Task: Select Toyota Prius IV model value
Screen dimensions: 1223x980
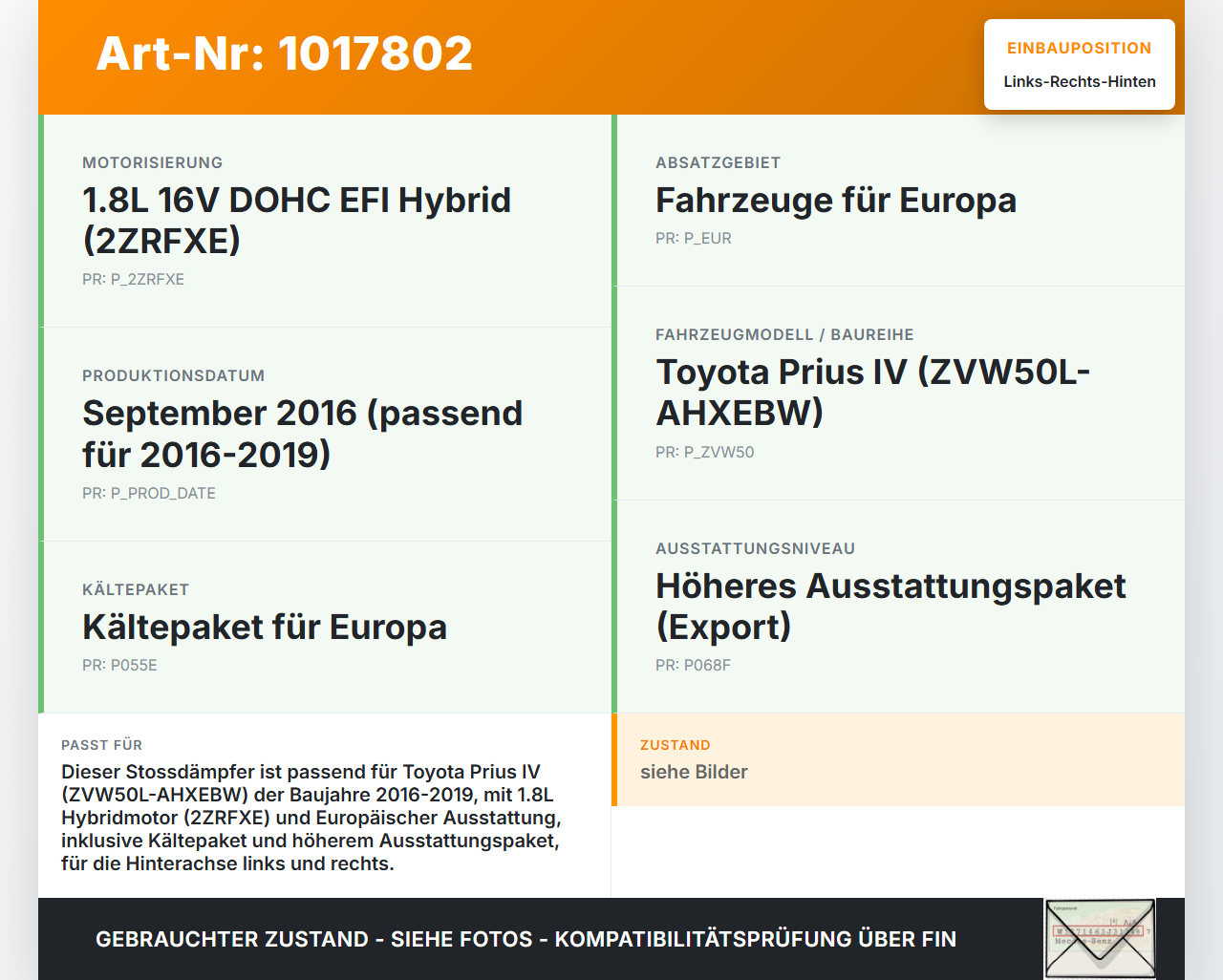Action: [x=873, y=393]
